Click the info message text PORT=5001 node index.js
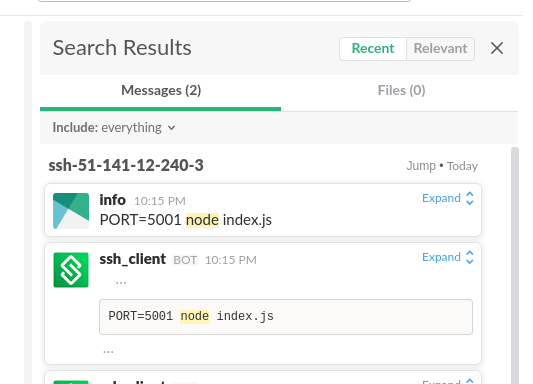 tap(186, 220)
